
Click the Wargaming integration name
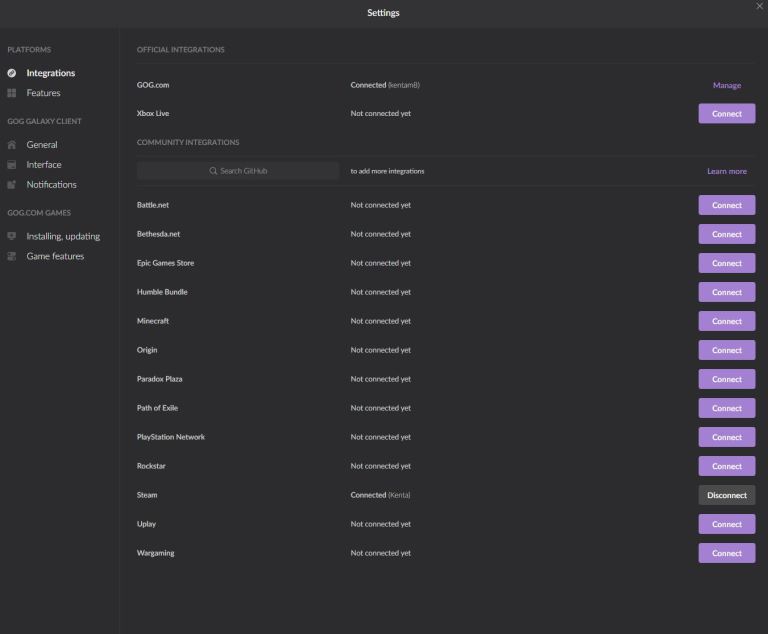tap(155, 553)
